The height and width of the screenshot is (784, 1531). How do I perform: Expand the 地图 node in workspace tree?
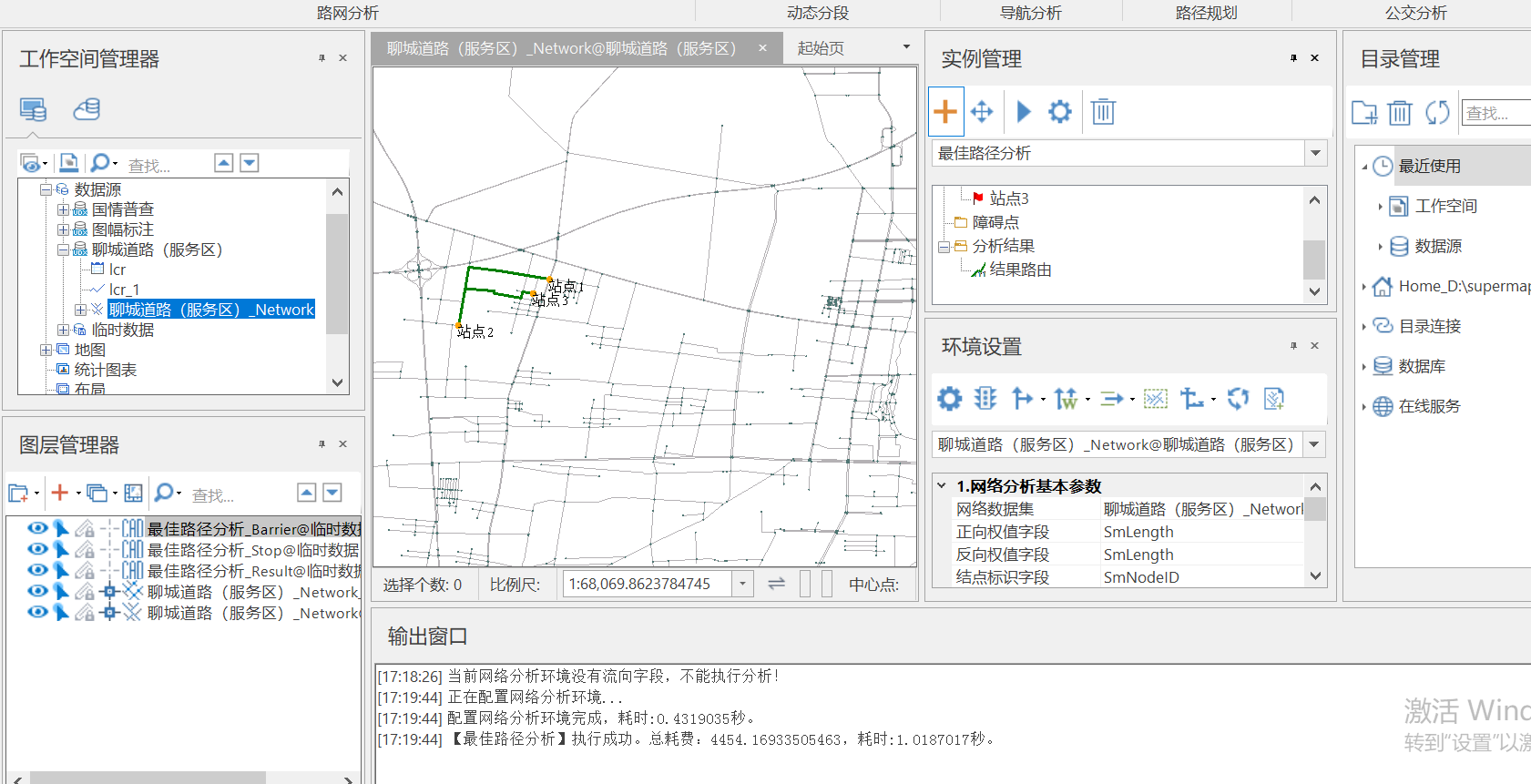[x=46, y=350]
